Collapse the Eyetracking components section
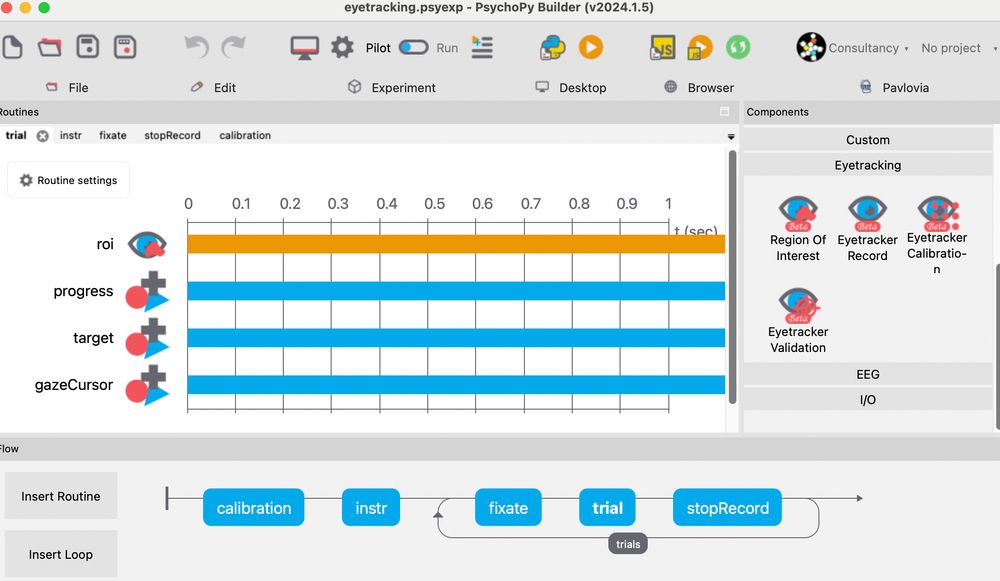Screen dimensions: 1000x581 867,165
